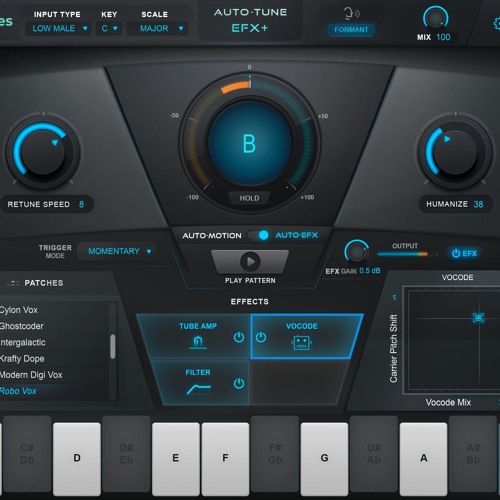
Task: Click the Humanize knob
Action: [455, 152]
